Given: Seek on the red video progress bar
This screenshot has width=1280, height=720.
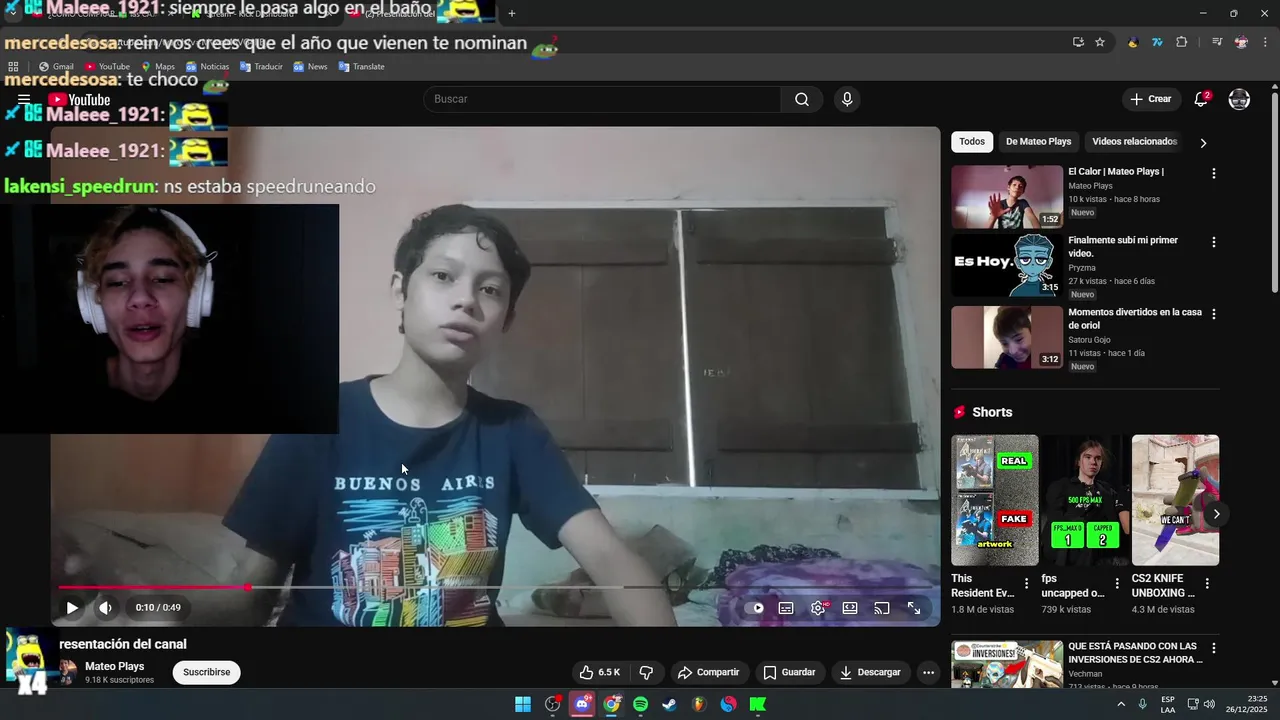Looking at the screenshot, I should [x=495, y=587].
